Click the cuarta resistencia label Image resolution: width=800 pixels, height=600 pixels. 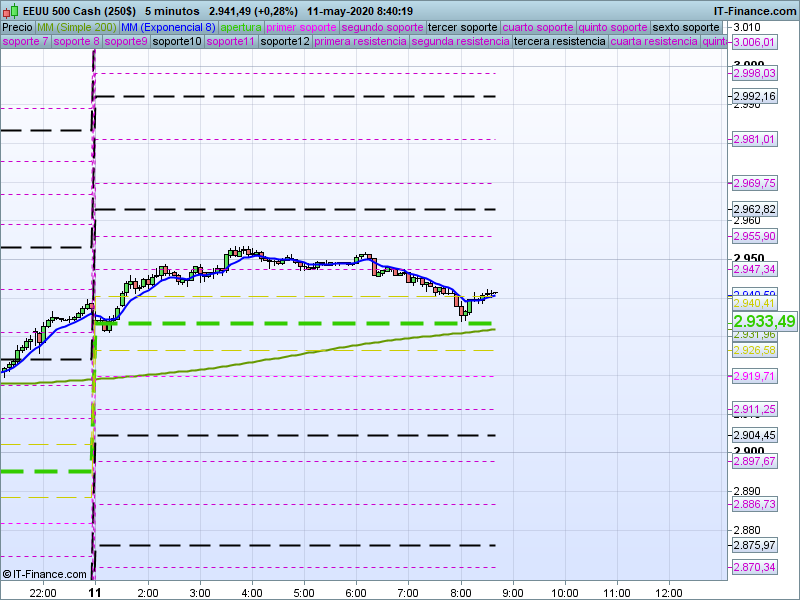coord(654,42)
